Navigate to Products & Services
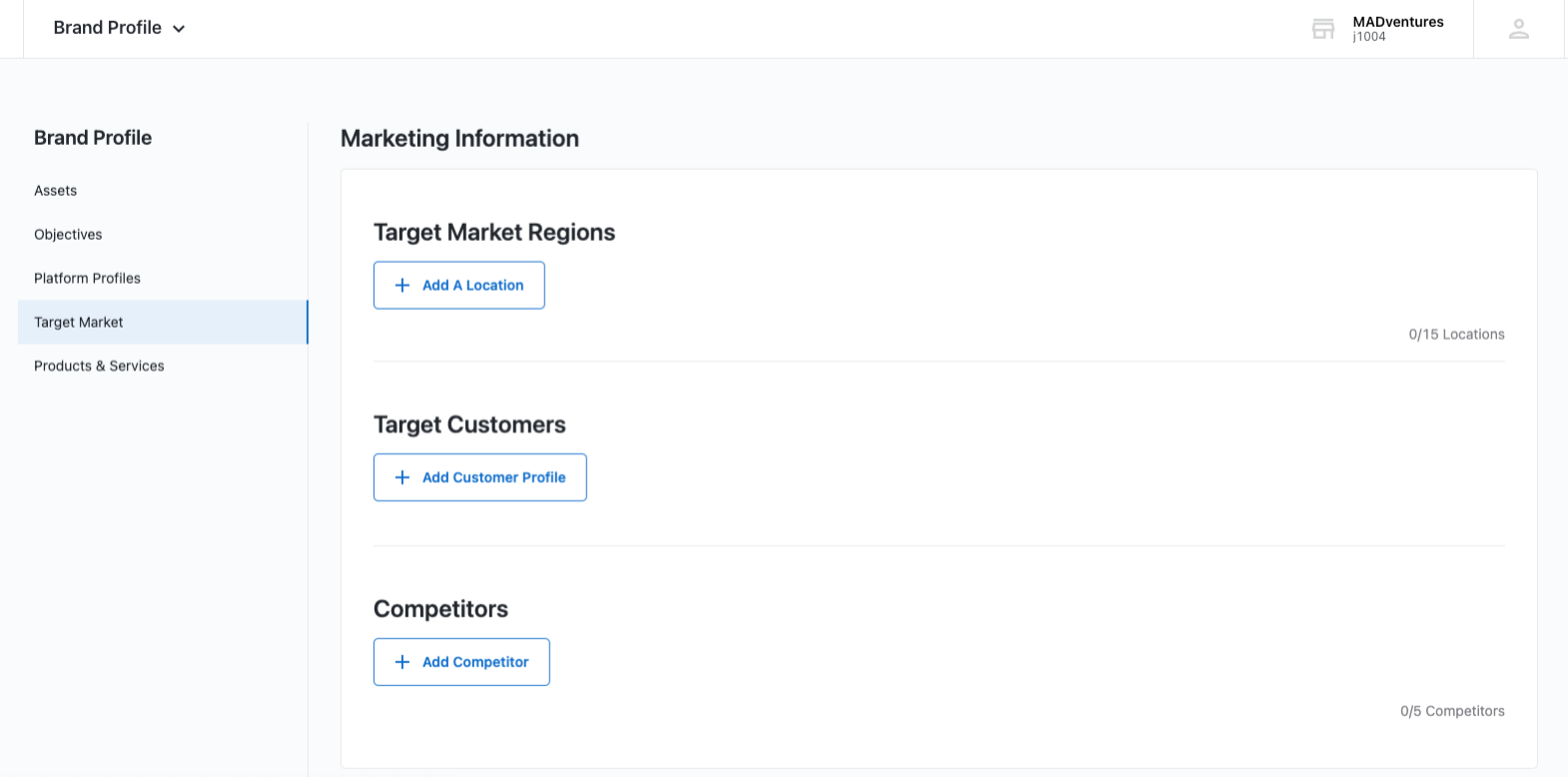 (99, 367)
